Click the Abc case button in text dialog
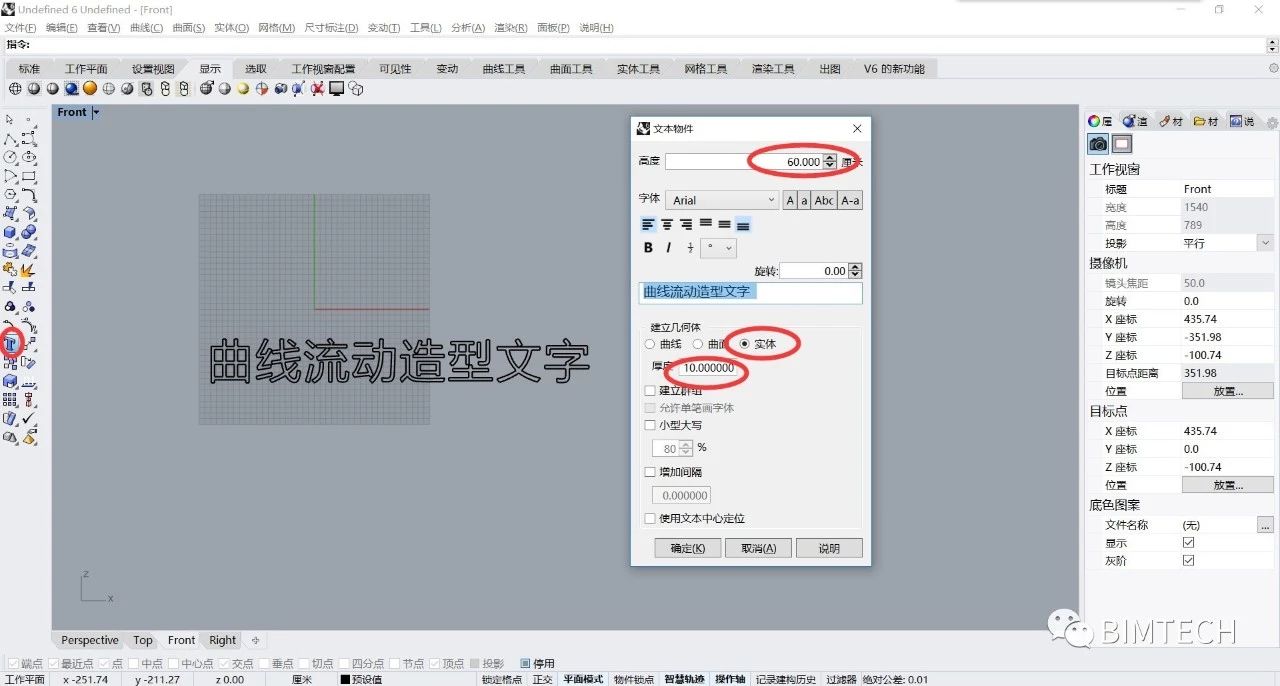The image size is (1280, 686). [x=824, y=200]
